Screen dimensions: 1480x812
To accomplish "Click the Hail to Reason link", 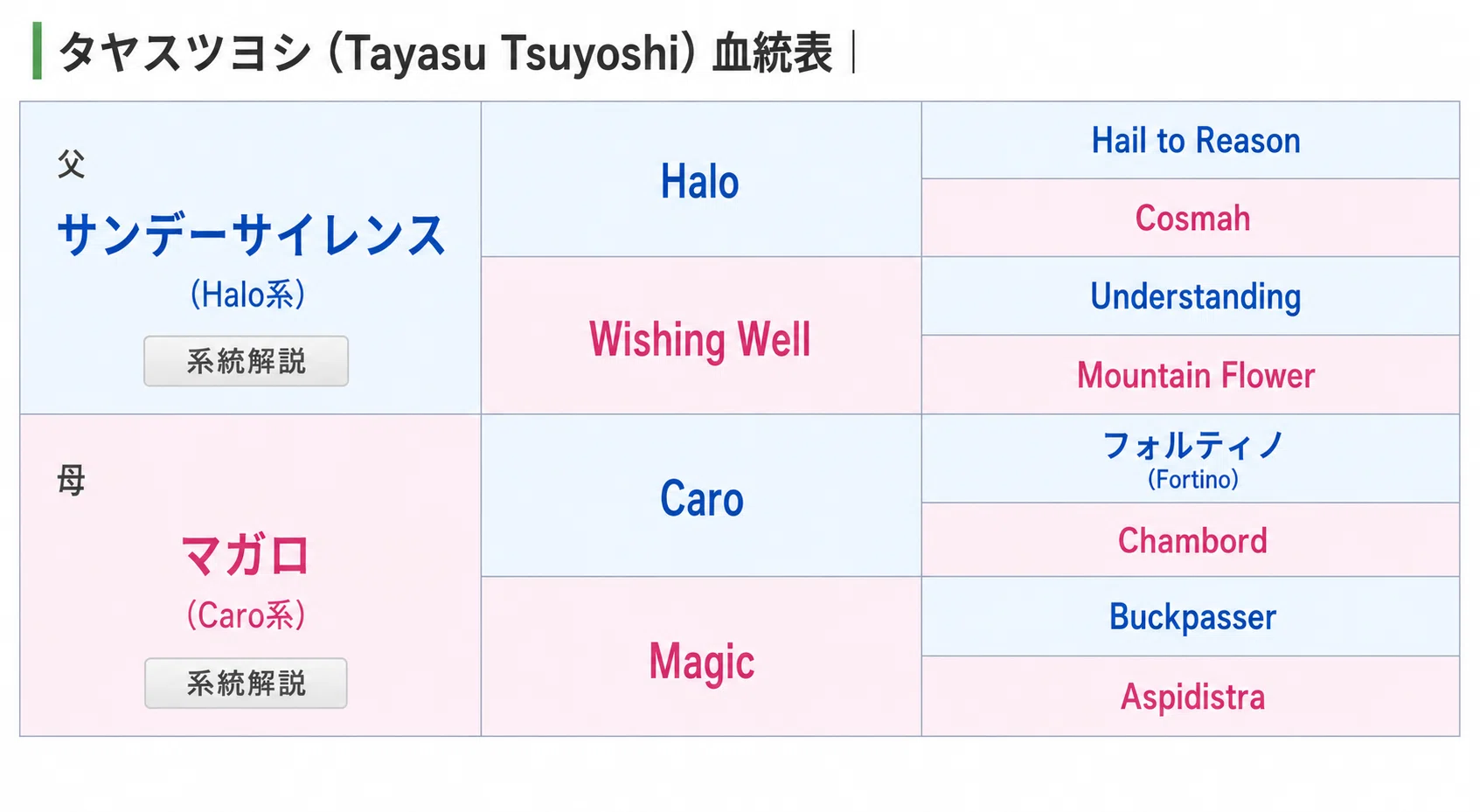I will tap(1196, 141).
